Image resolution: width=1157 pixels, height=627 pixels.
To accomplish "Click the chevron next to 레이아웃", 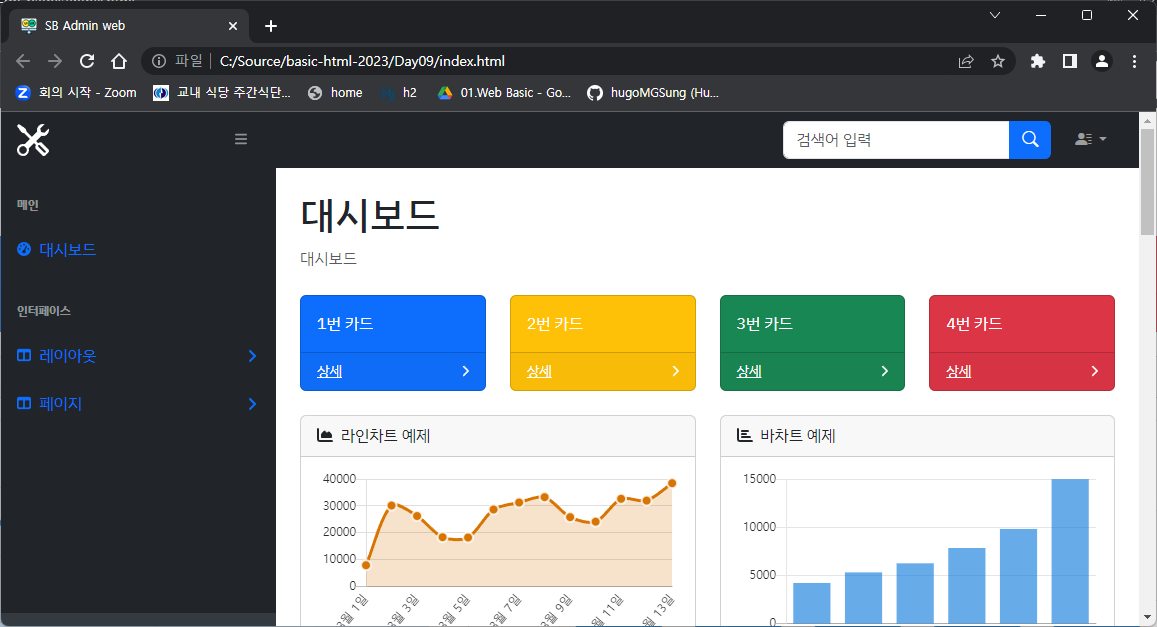I will 252,356.
